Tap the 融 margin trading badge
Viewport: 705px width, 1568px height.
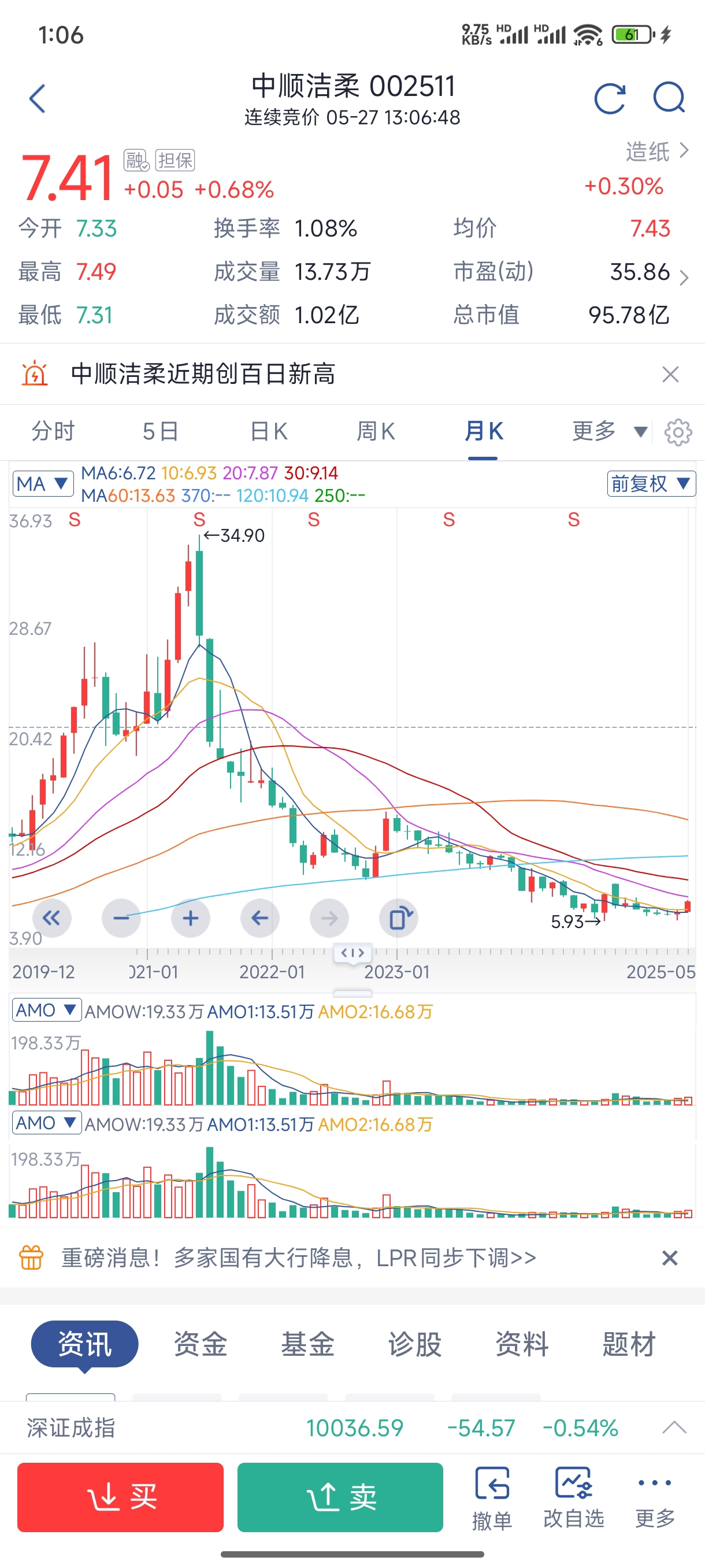coord(136,160)
